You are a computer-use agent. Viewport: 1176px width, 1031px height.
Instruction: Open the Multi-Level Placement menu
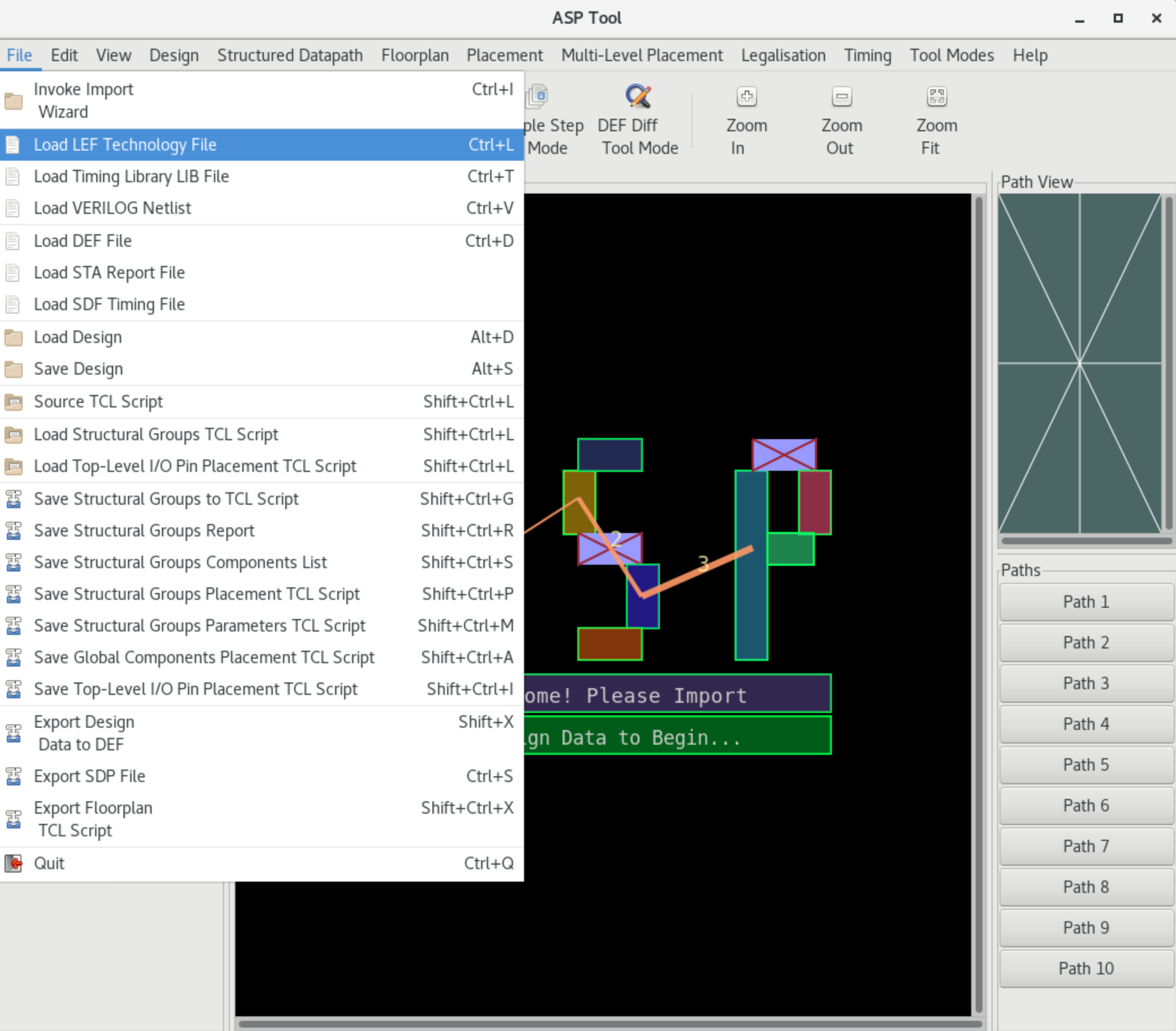point(642,55)
